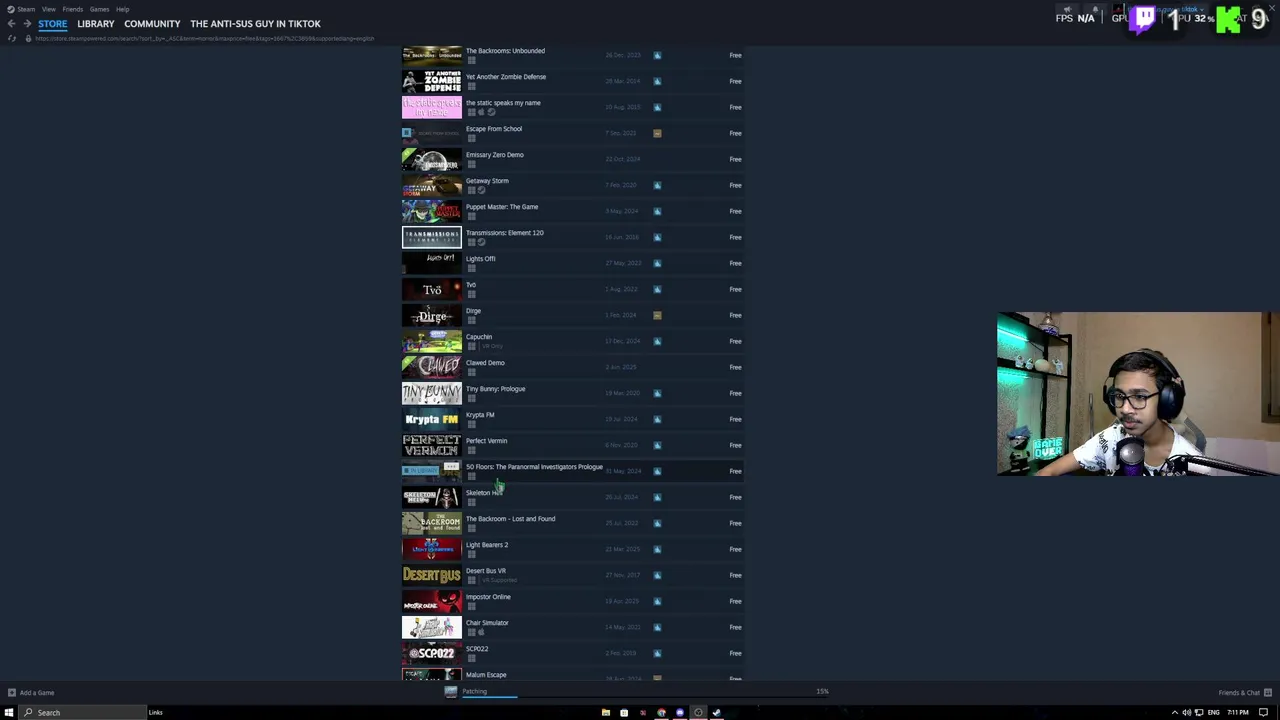Click Add a Game plus button
The image size is (1280, 720).
click(11, 692)
